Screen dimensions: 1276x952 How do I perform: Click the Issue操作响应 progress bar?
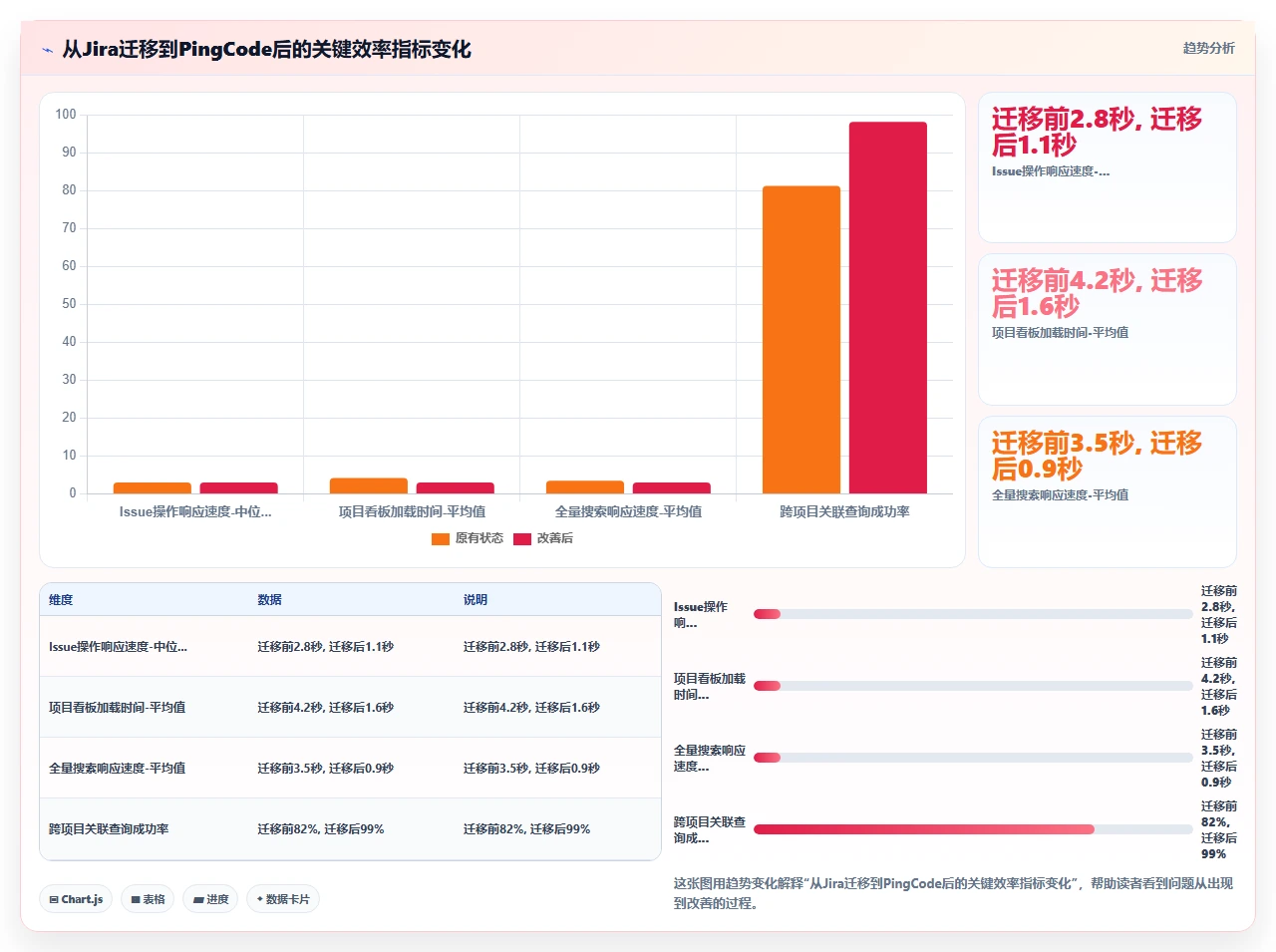[x=973, y=614]
